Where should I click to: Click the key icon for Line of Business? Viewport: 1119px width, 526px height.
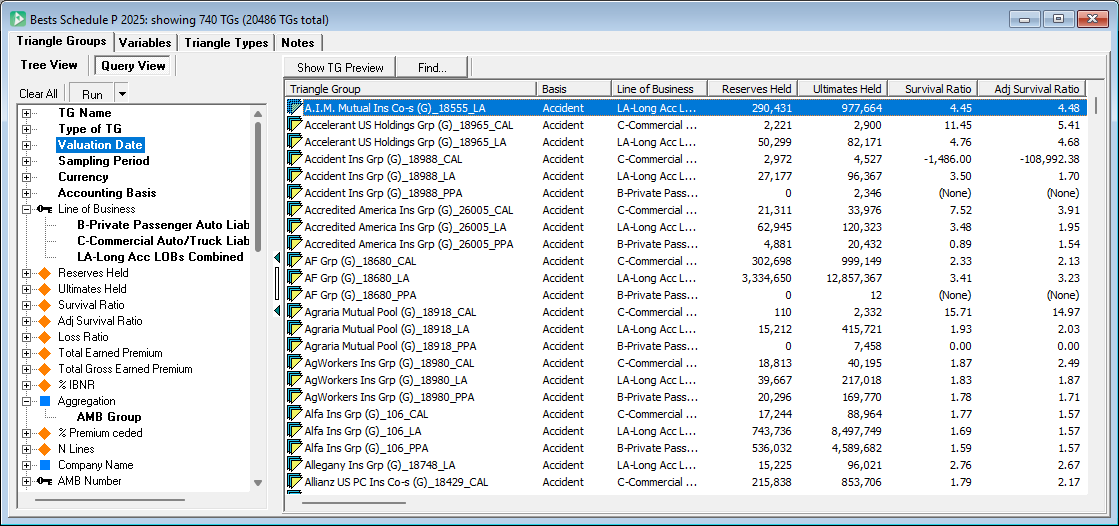coord(44,209)
